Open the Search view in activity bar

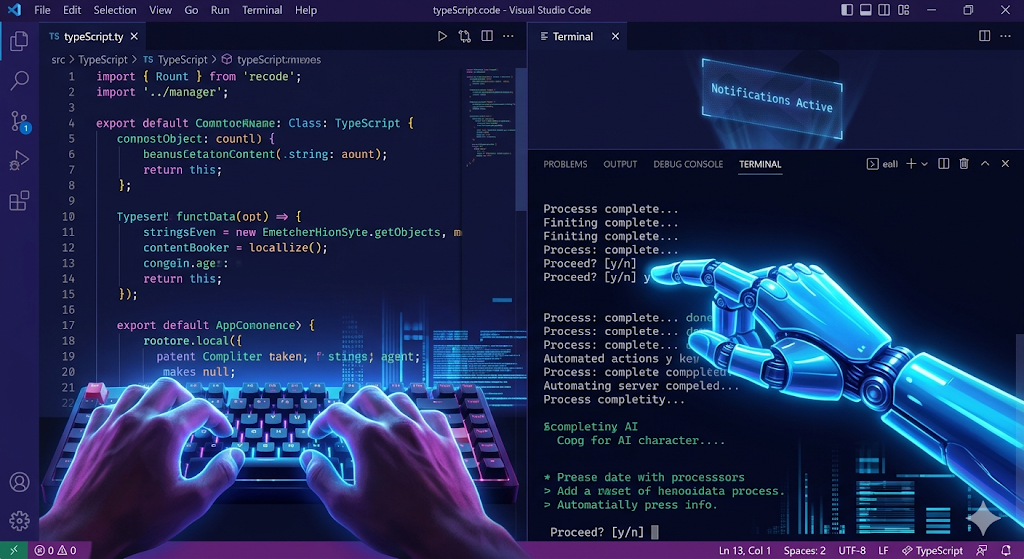[19, 81]
